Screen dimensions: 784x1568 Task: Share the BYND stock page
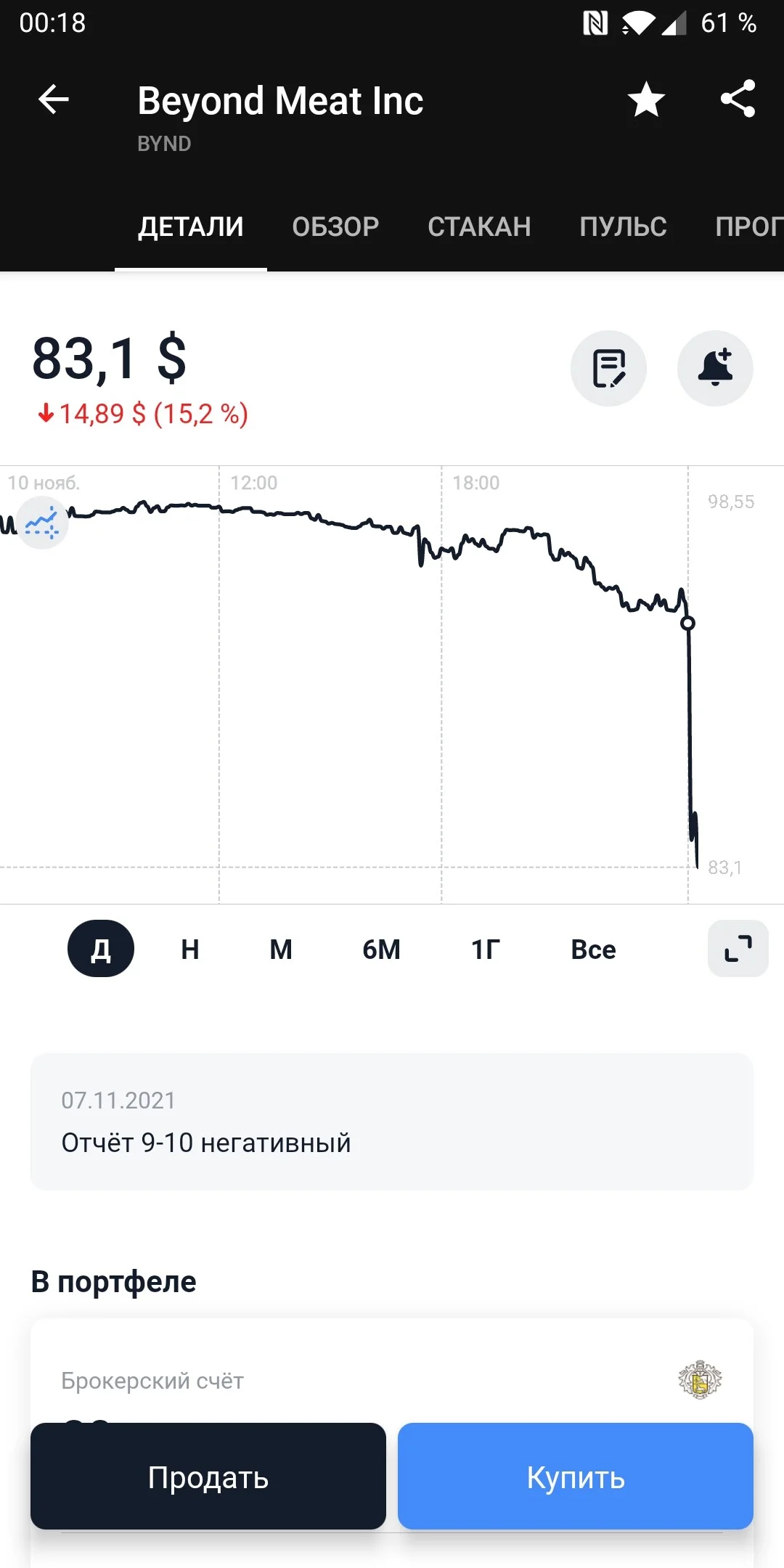[738, 99]
